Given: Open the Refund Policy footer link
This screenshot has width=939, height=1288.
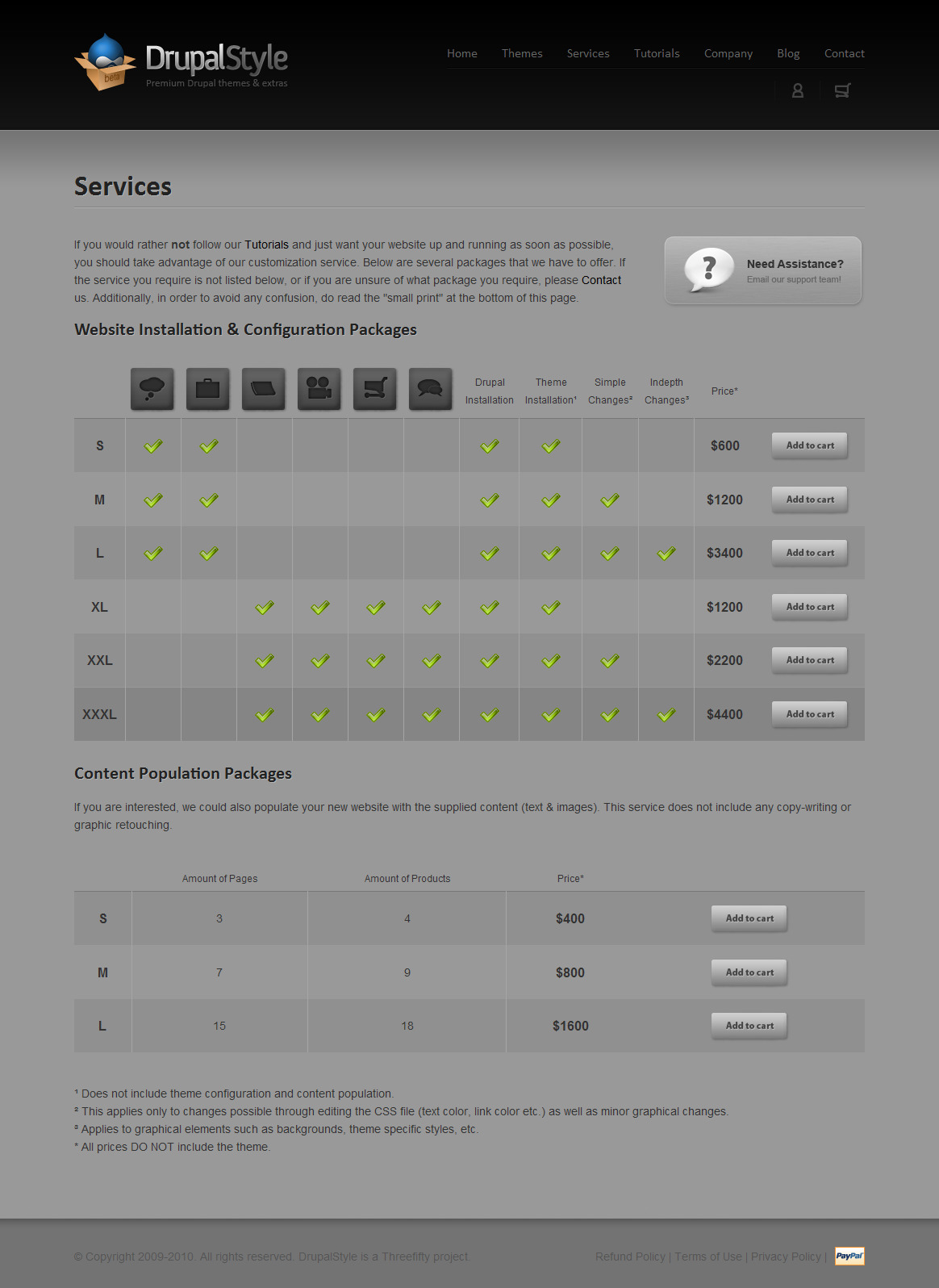Looking at the screenshot, I should coord(630,1257).
